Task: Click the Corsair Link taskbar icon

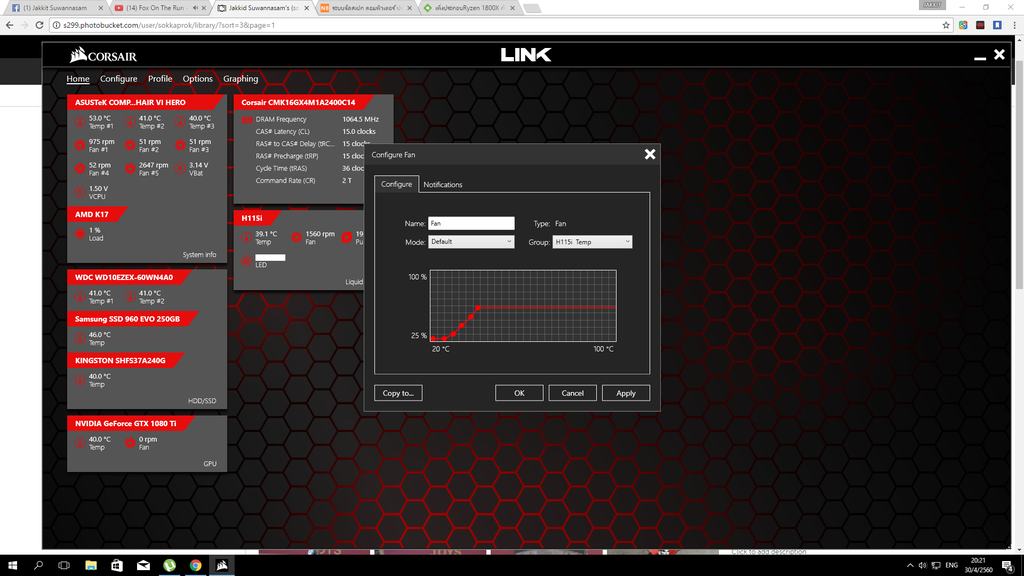Action: 222,566
